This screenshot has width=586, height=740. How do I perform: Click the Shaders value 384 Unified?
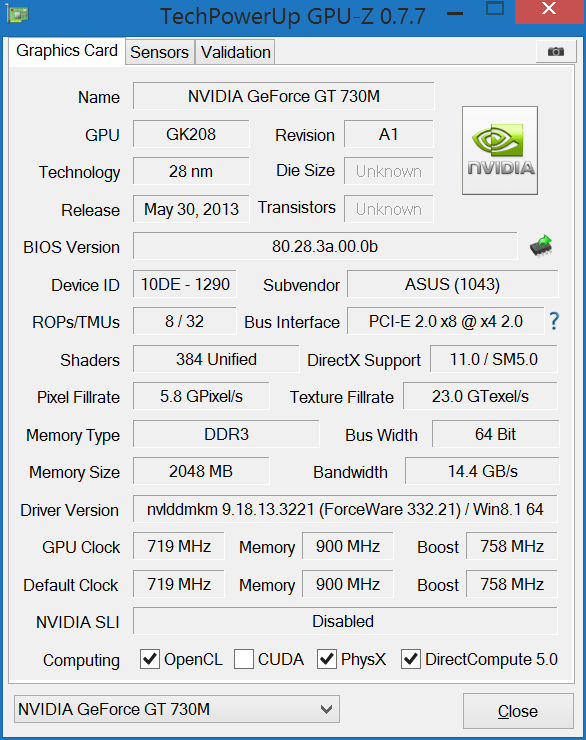point(216,359)
